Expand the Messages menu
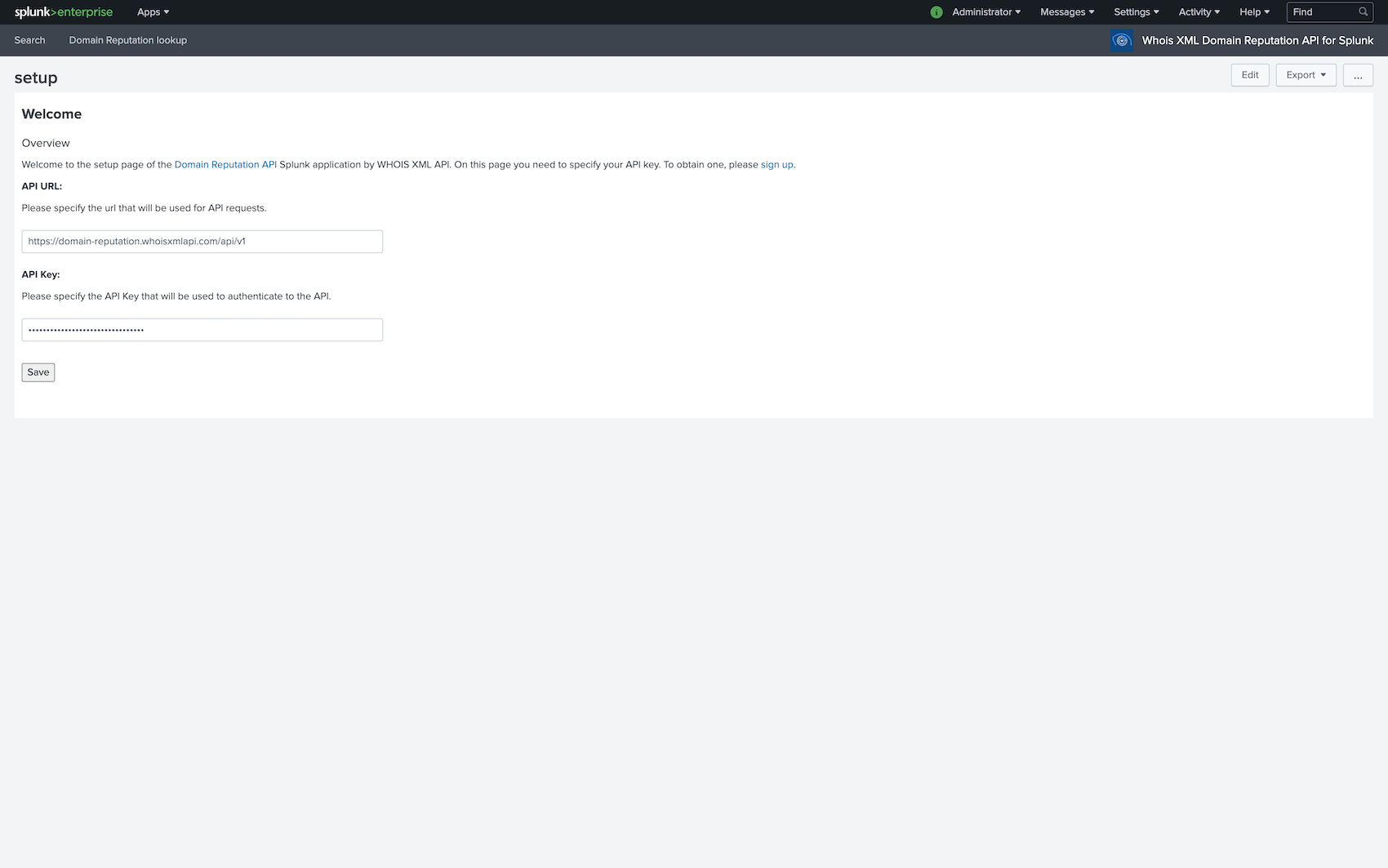 pyautogui.click(x=1067, y=12)
